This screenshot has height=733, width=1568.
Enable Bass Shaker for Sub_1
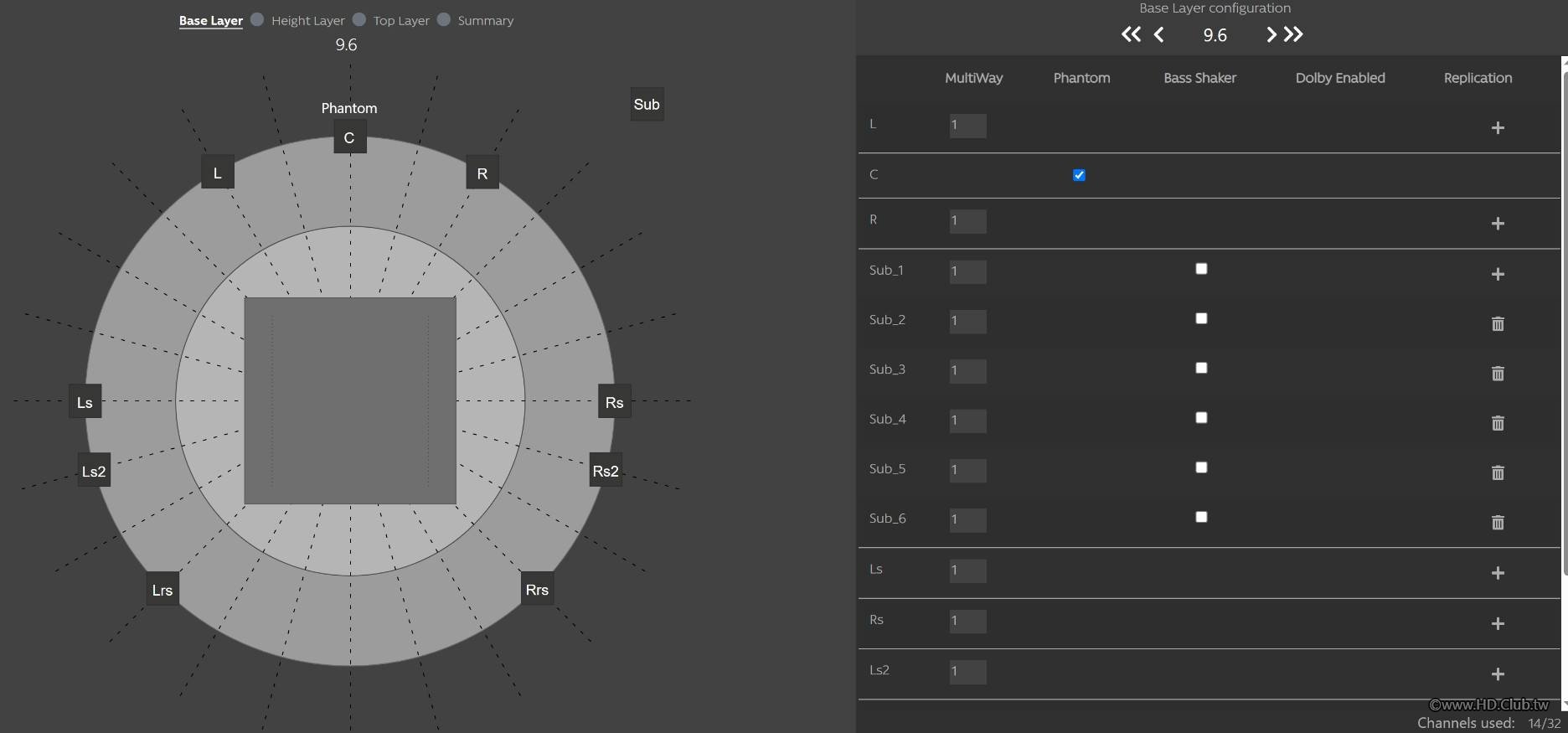1201,269
